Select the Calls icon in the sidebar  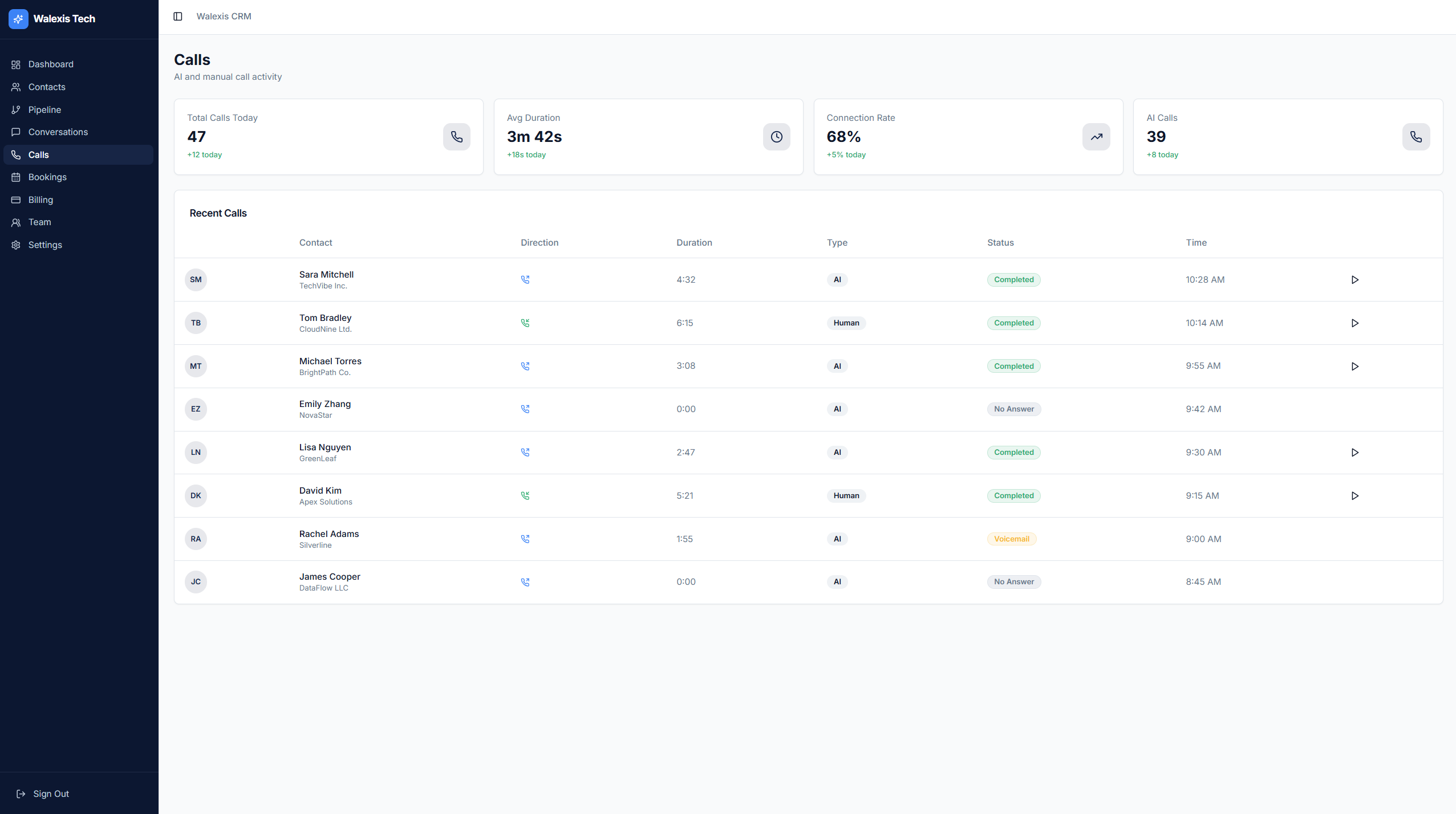[16, 154]
